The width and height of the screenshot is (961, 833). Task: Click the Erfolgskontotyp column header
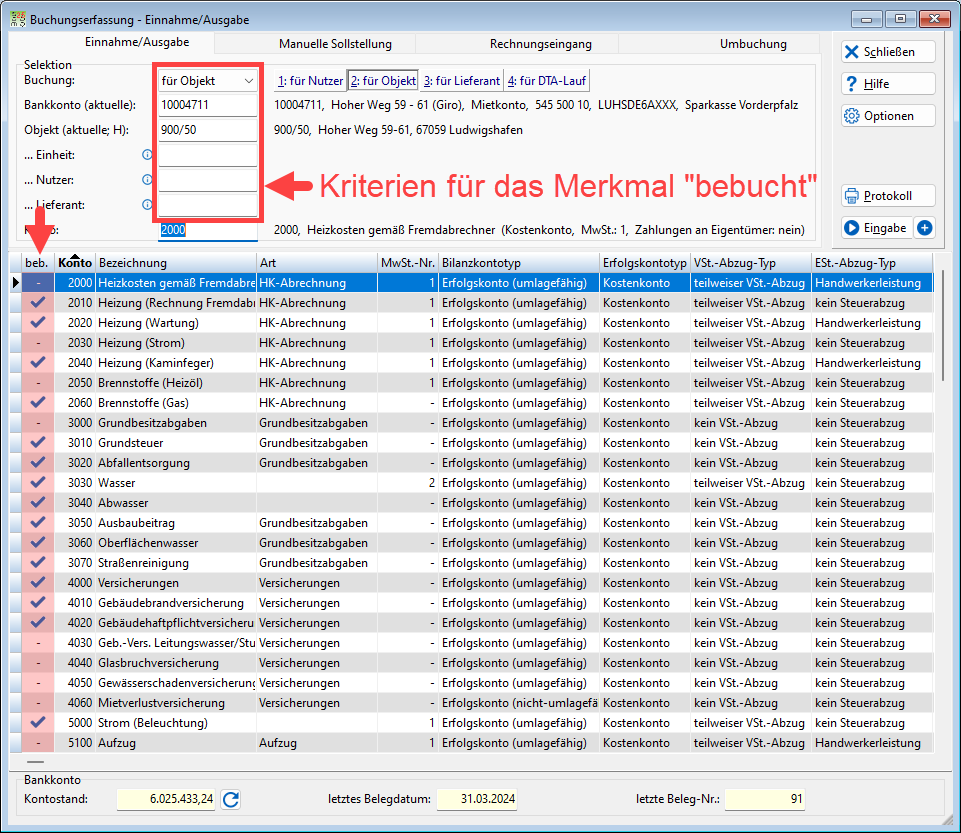pos(645,263)
